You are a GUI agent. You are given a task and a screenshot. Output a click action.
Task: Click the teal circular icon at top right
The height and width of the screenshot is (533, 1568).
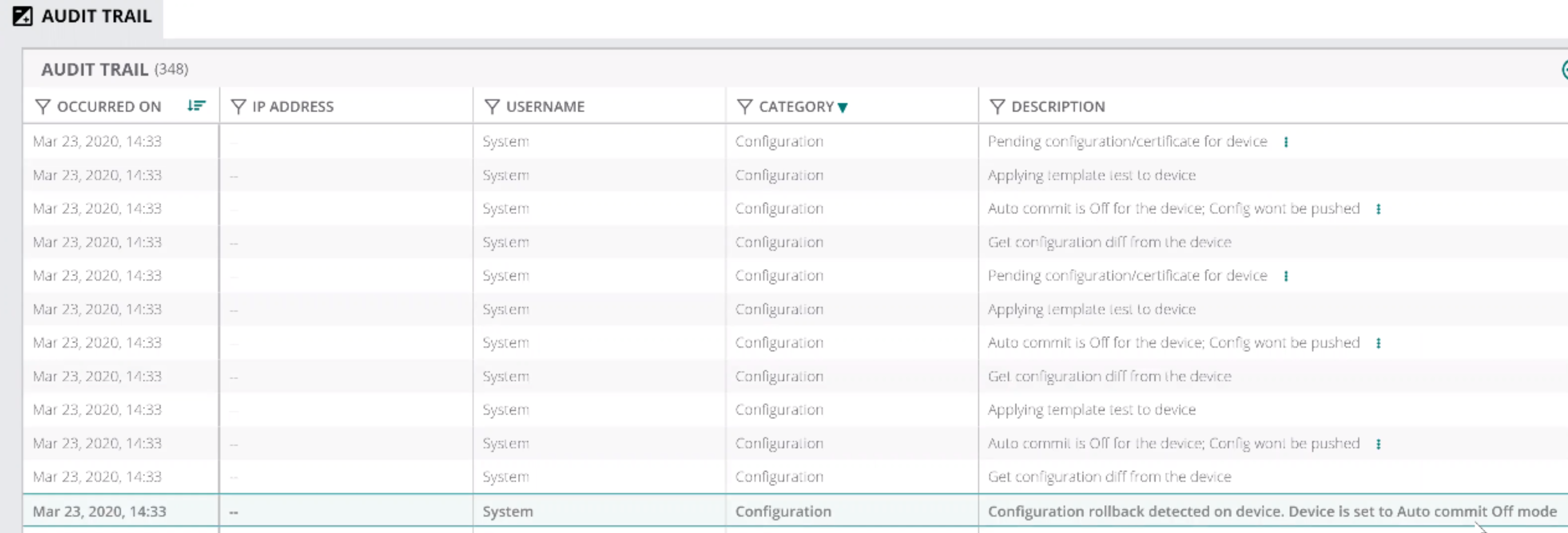(x=1565, y=71)
